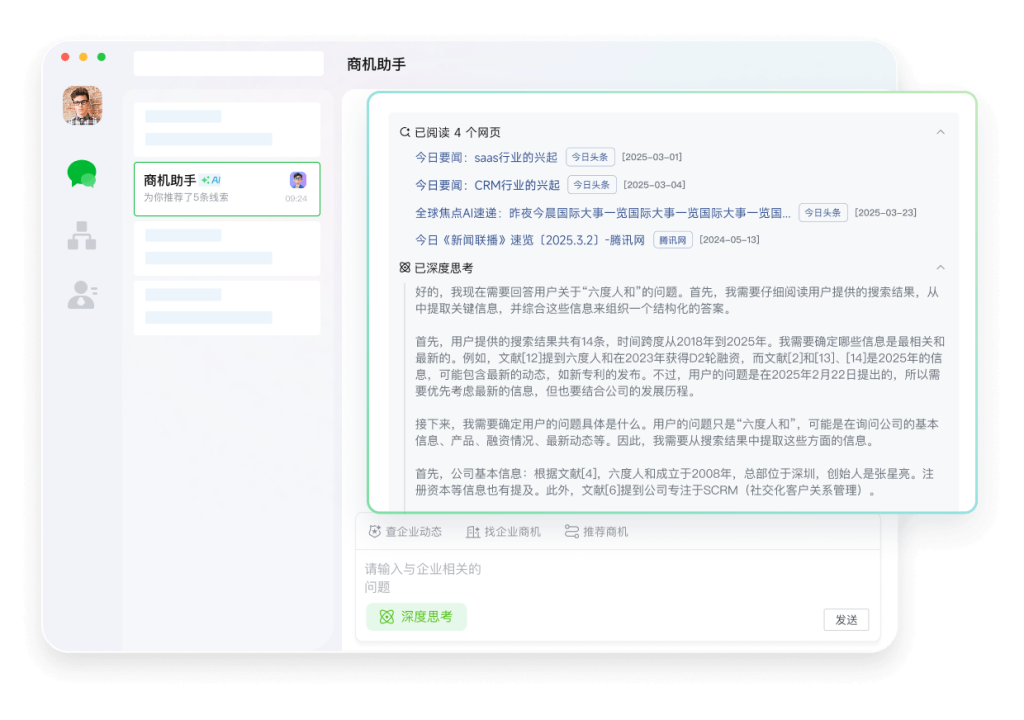1024x720 pixels.
Task: Click the 推荐商机 icon
Action: click(x=572, y=532)
